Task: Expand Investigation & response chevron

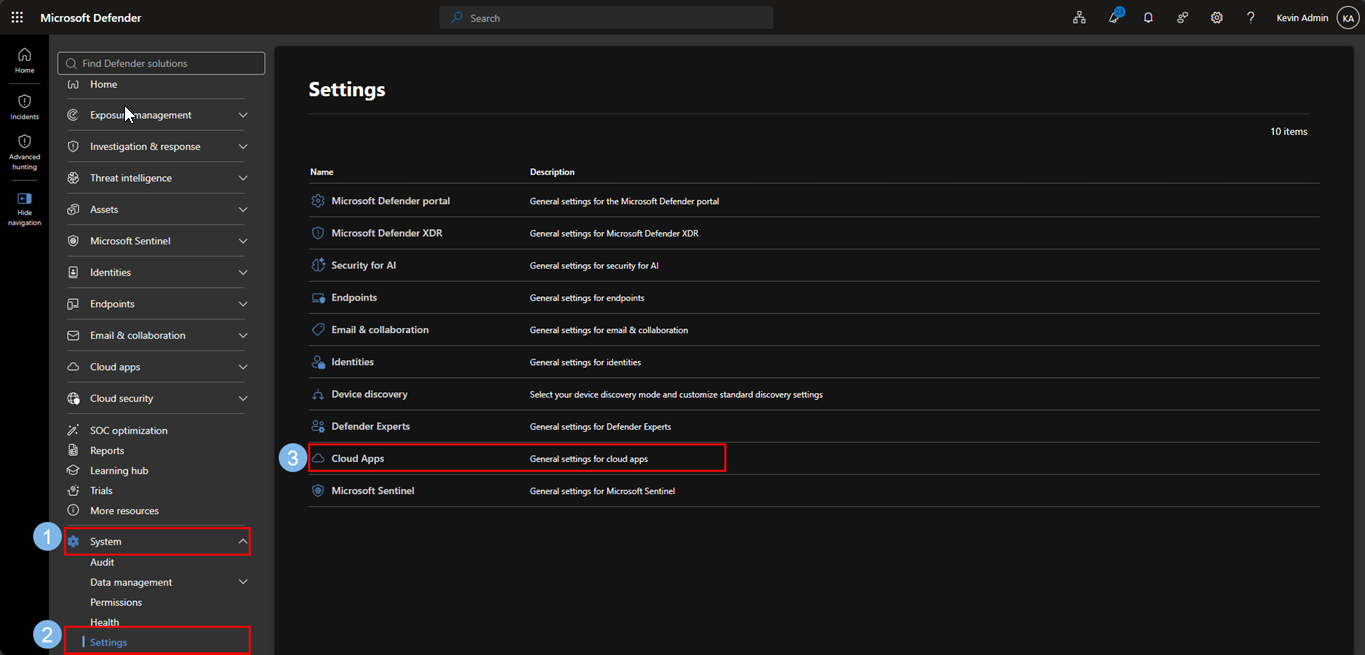Action: point(243,146)
